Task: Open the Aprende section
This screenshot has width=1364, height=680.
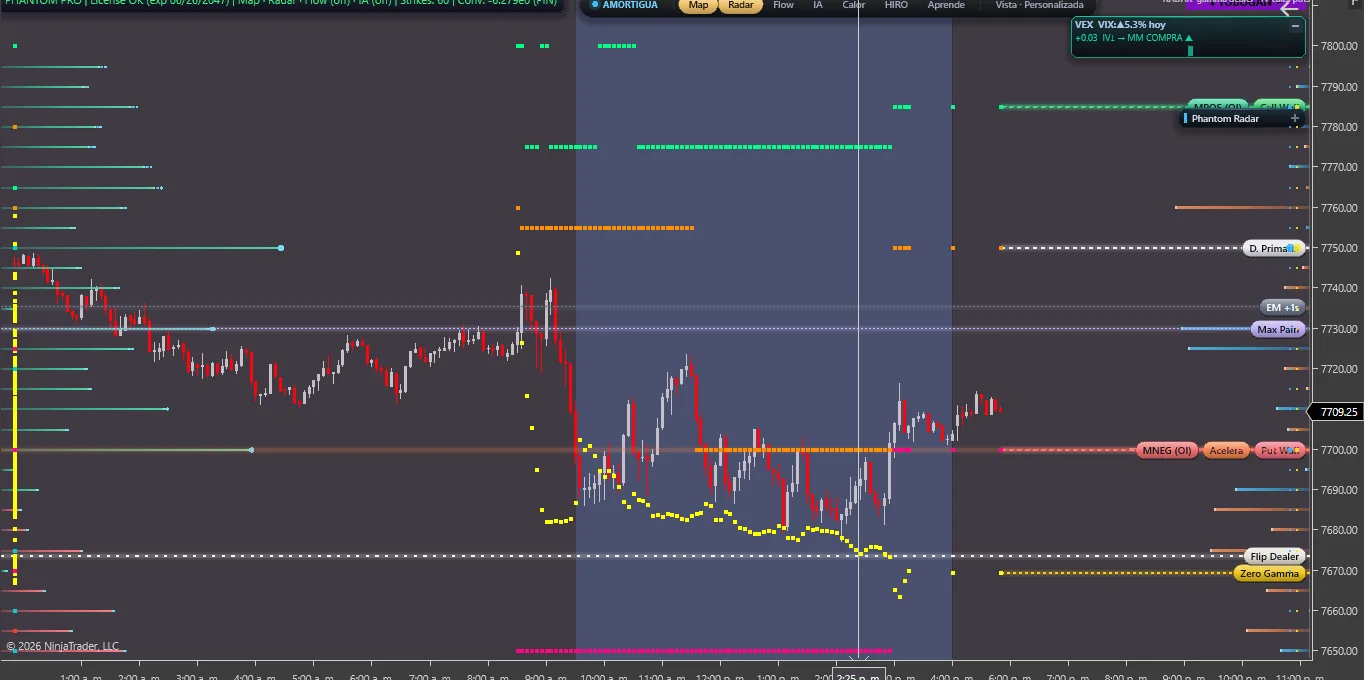Action: tap(946, 5)
